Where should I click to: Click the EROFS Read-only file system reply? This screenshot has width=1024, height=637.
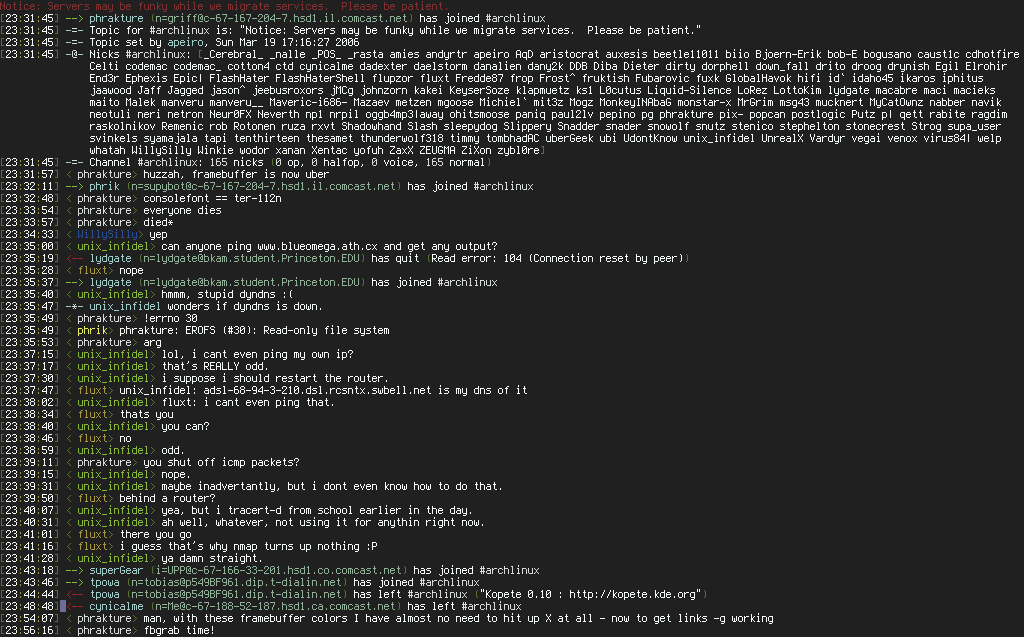click(x=254, y=331)
